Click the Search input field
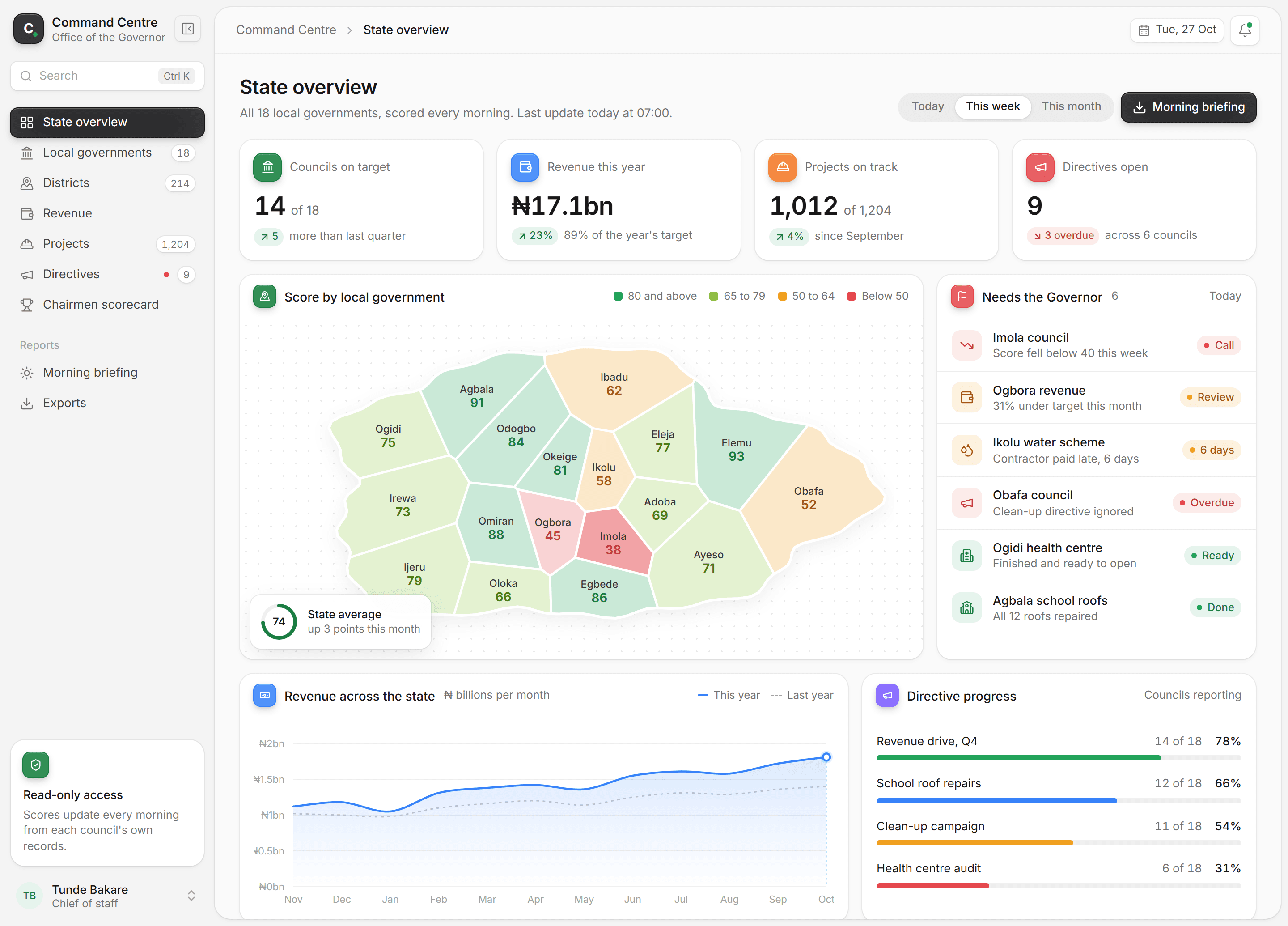 (107, 76)
